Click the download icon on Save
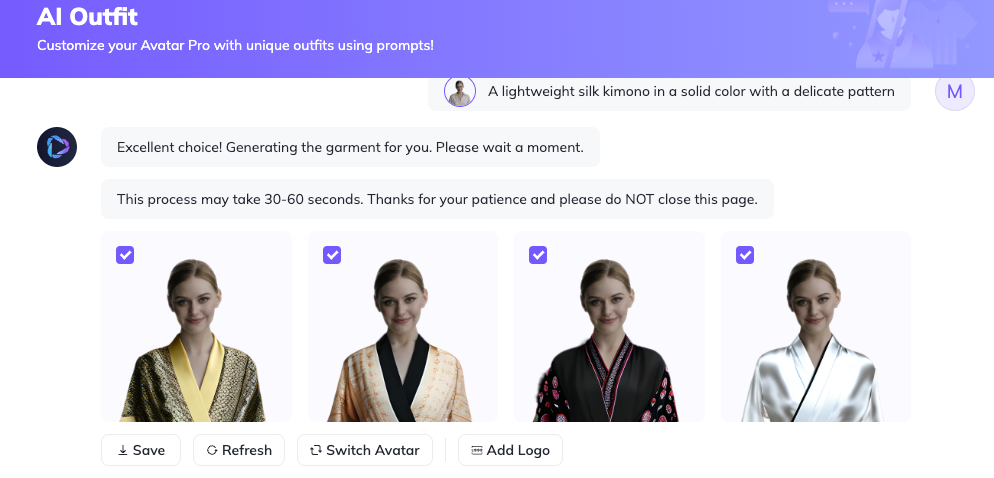This screenshot has width=994, height=478. [x=123, y=450]
